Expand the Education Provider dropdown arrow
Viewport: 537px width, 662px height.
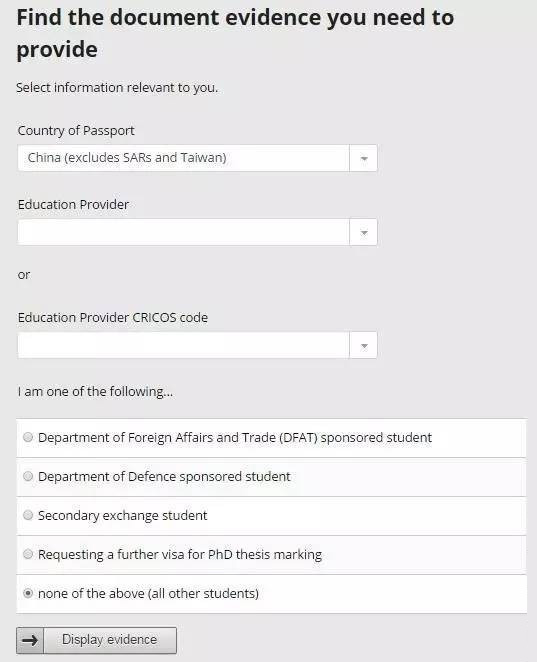coord(363,232)
